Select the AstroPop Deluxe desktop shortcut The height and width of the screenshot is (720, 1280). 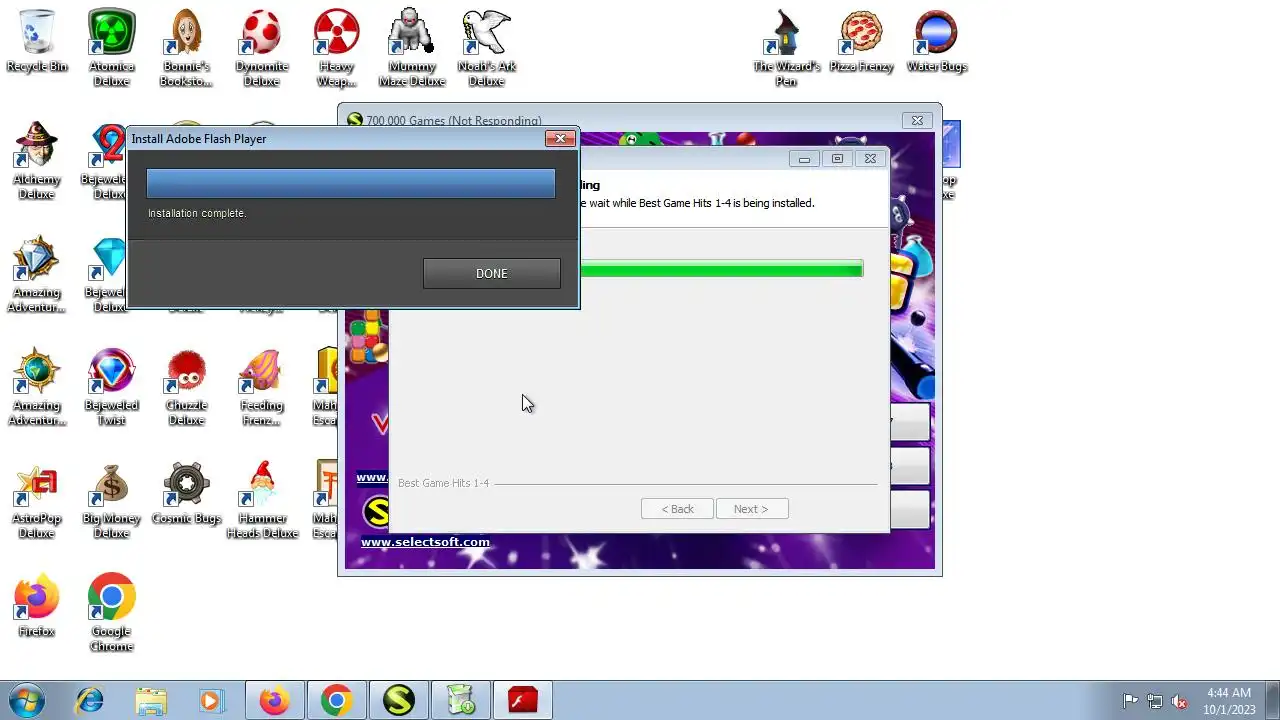point(37,500)
